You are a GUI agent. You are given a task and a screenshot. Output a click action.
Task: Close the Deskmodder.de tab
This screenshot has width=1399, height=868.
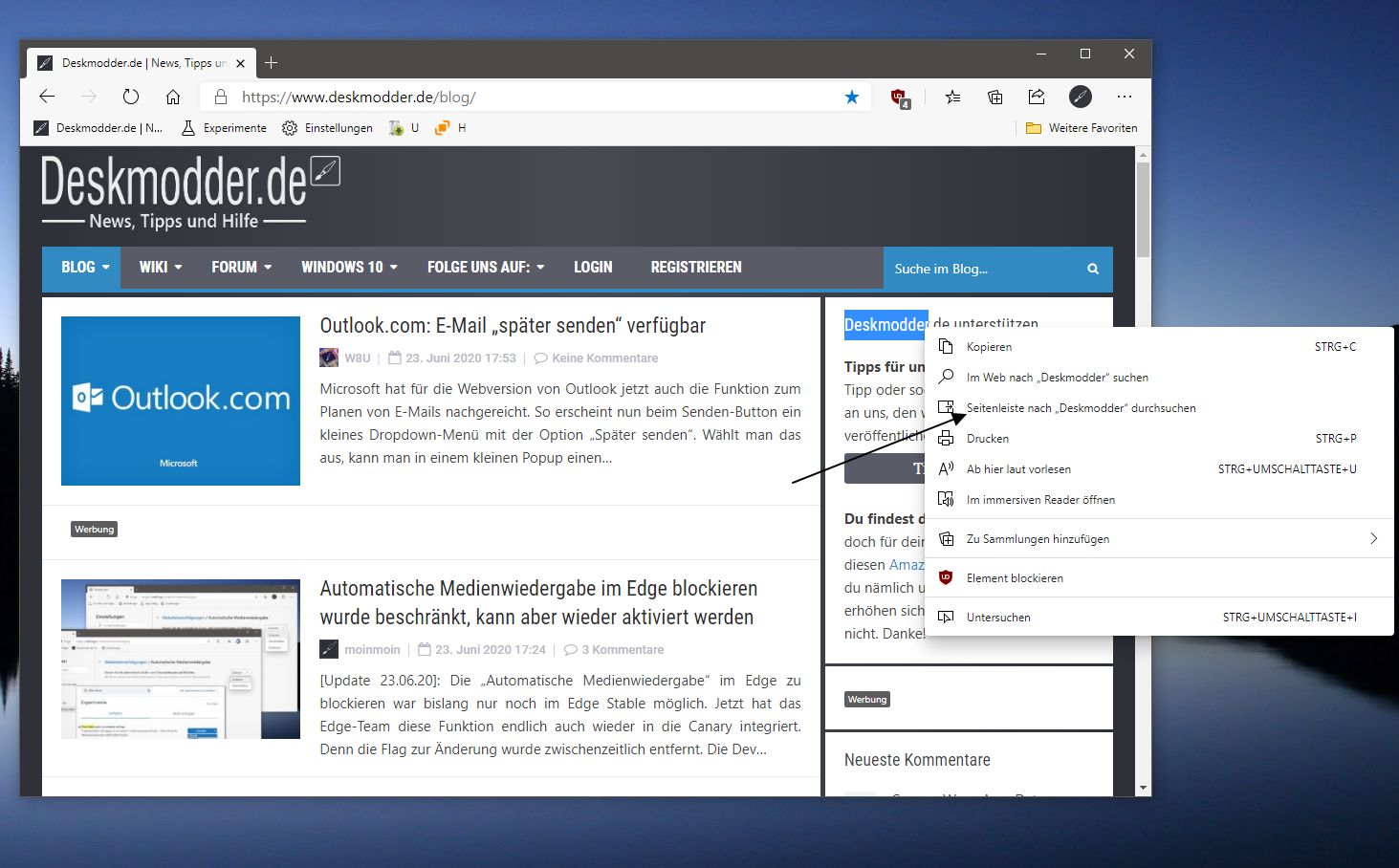pyautogui.click(x=240, y=63)
